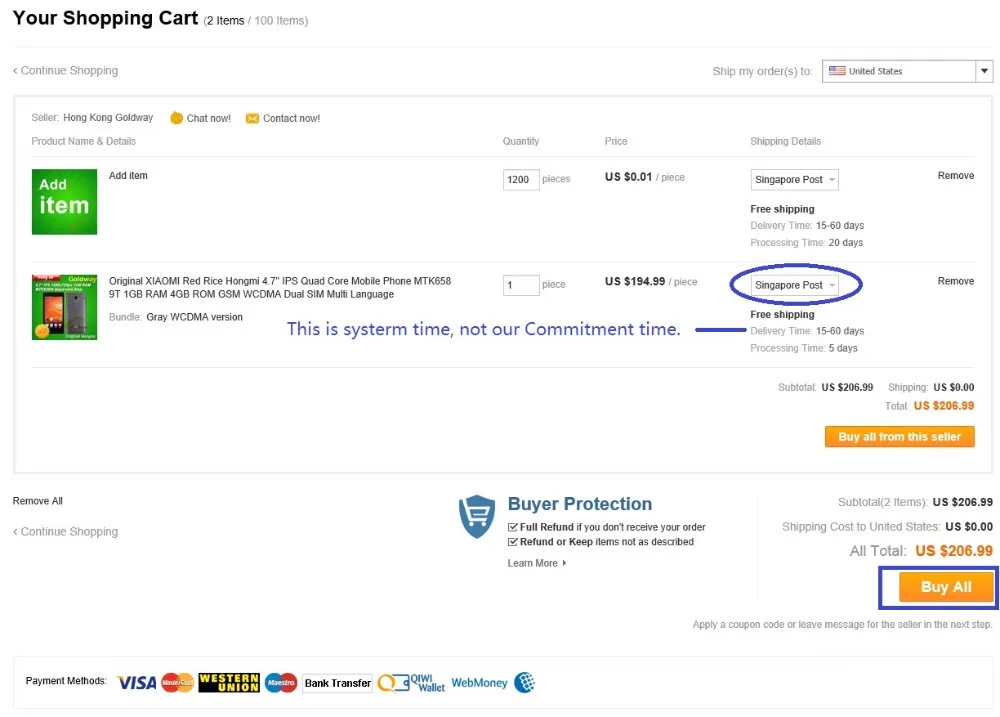This screenshot has height=717, width=1000.
Task: Toggle the Full Refund checkbox
Action: coord(512,527)
